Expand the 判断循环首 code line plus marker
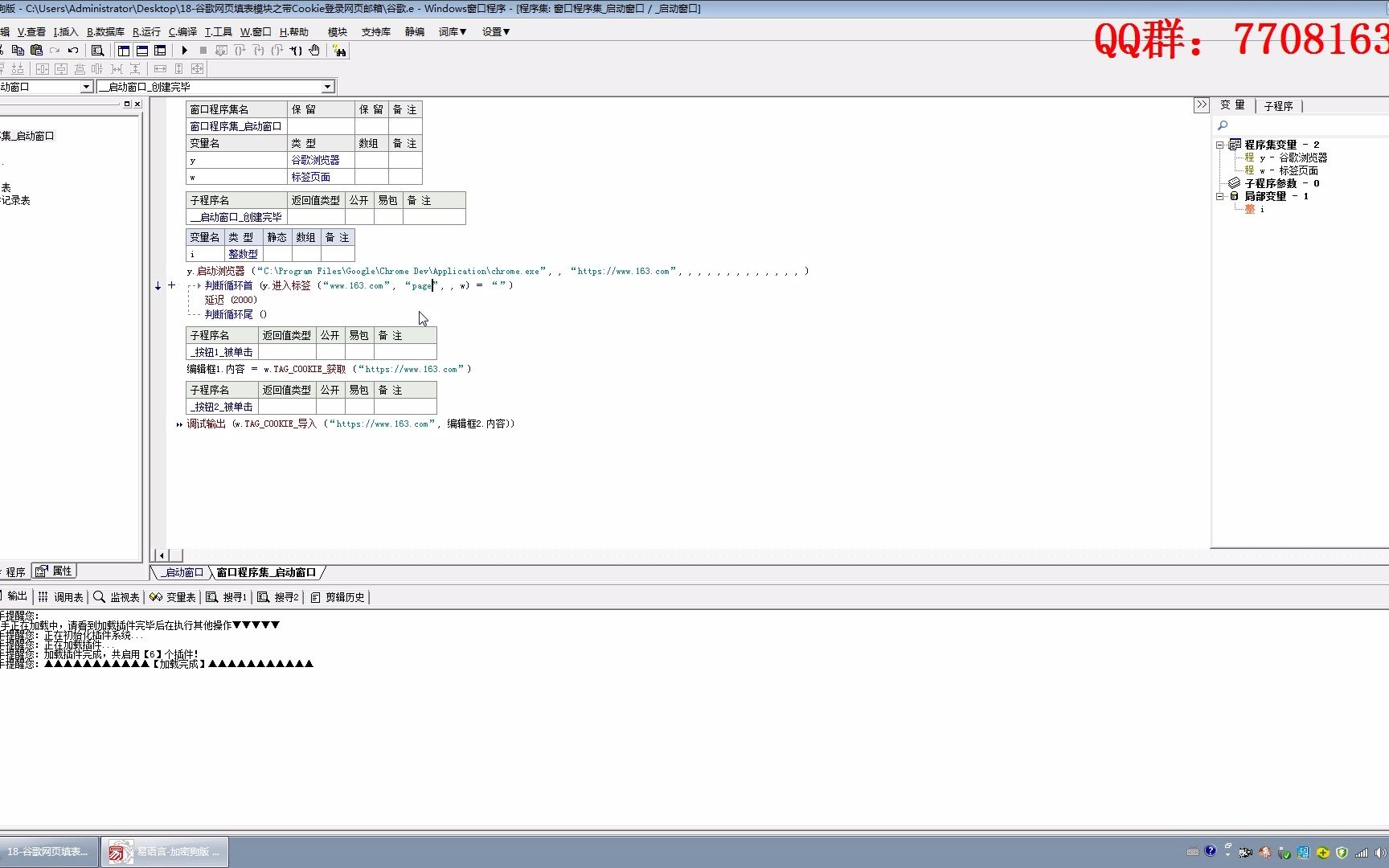1389x868 pixels. [171, 285]
